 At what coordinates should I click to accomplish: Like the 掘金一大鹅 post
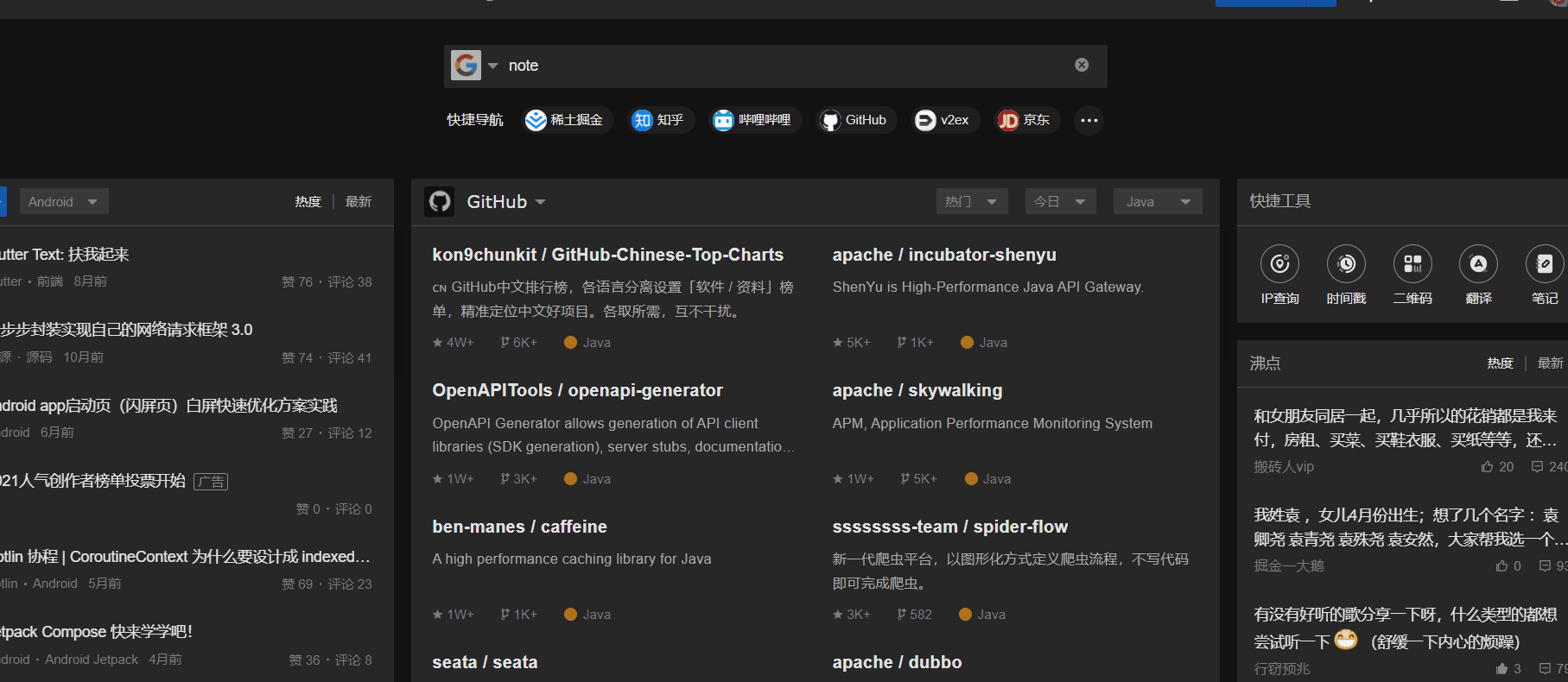click(1508, 566)
